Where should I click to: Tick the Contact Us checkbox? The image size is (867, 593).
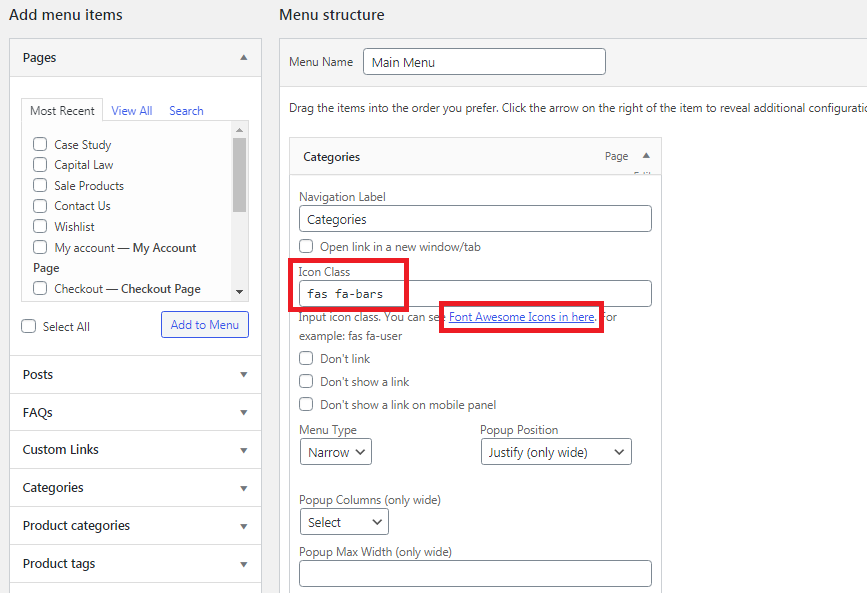(40, 206)
